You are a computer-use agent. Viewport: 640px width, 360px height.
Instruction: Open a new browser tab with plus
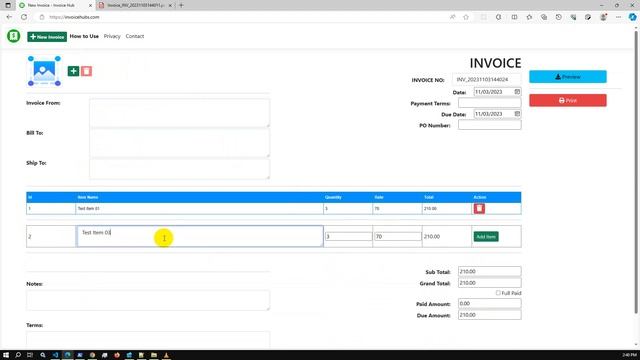pos(181,5)
